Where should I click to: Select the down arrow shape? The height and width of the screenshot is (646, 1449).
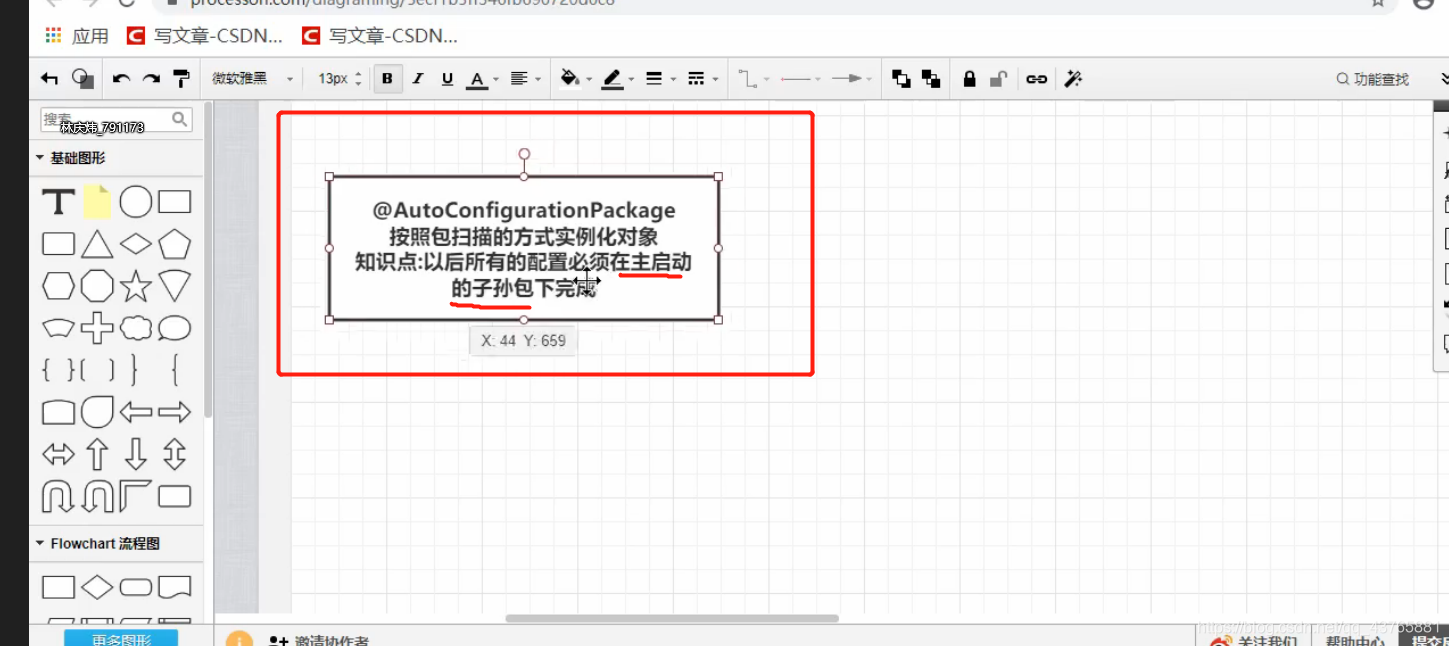[x=136, y=454]
